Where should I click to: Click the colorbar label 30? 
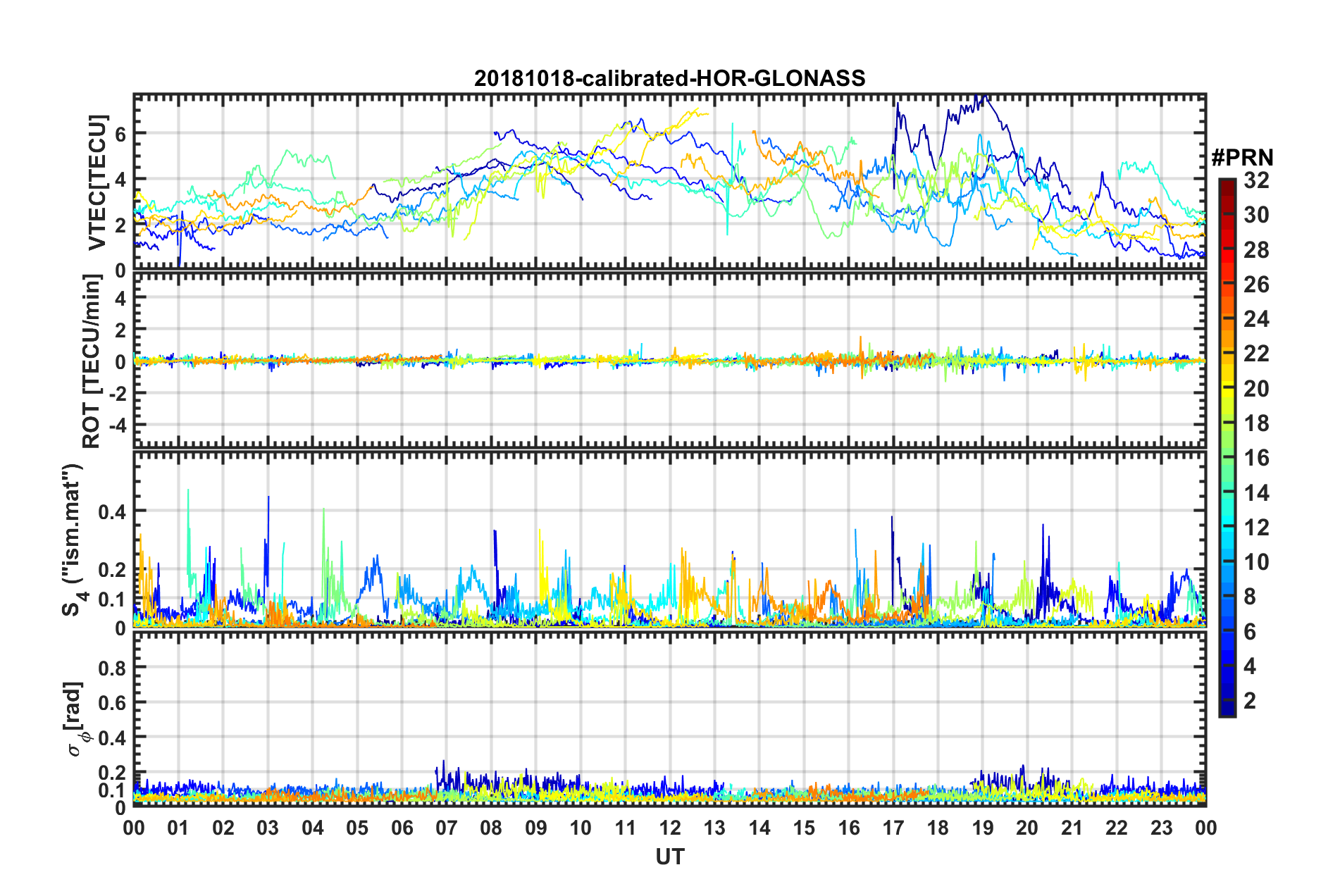(1256, 215)
